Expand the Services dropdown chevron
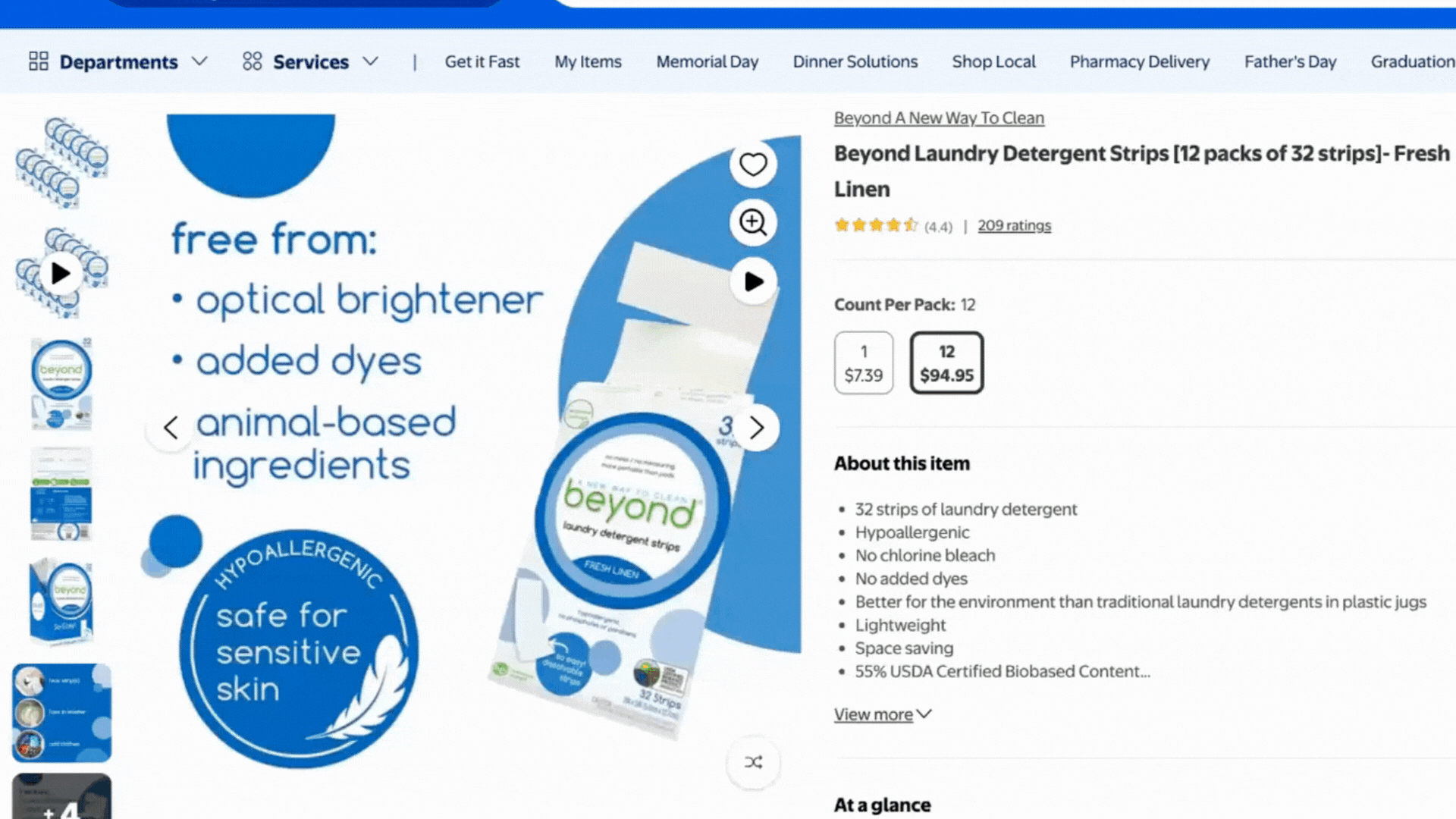1456x819 pixels. click(x=370, y=61)
